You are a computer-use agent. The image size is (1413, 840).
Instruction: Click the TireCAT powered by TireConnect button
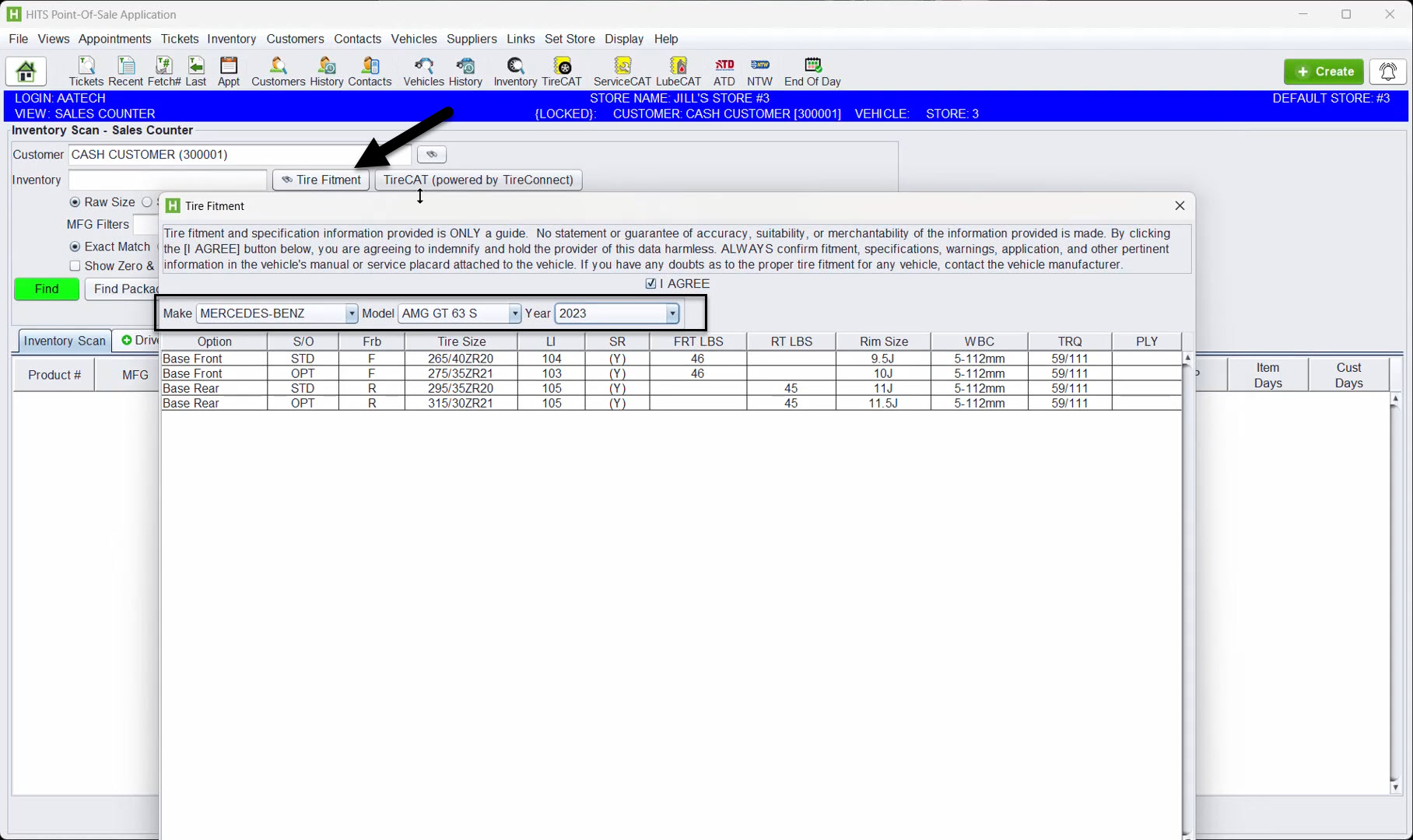click(x=478, y=180)
